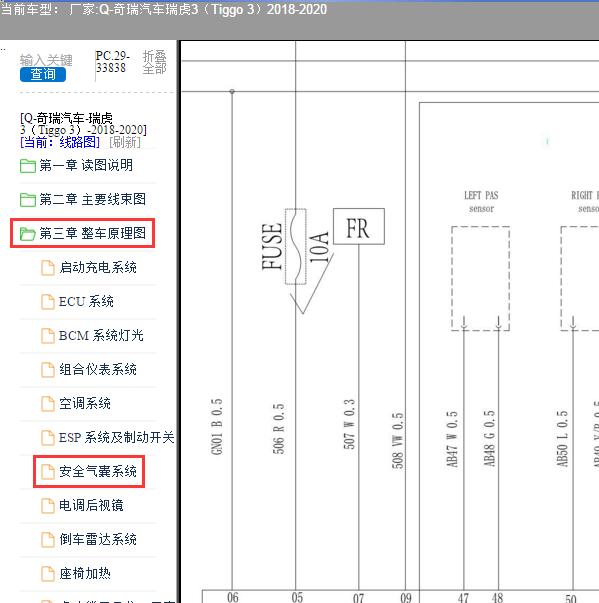Click LEFT PAS sensor dashed box

pyautogui.click(x=481, y=278)
